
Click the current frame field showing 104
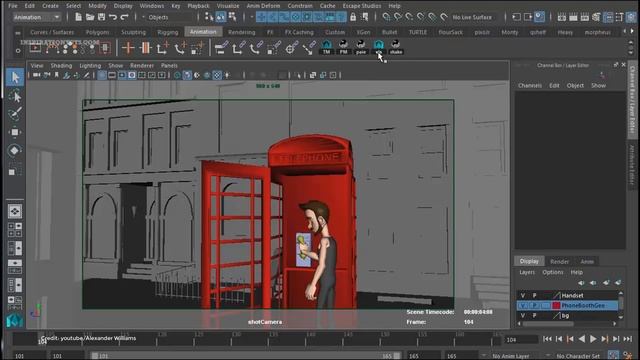click(521, 340)
